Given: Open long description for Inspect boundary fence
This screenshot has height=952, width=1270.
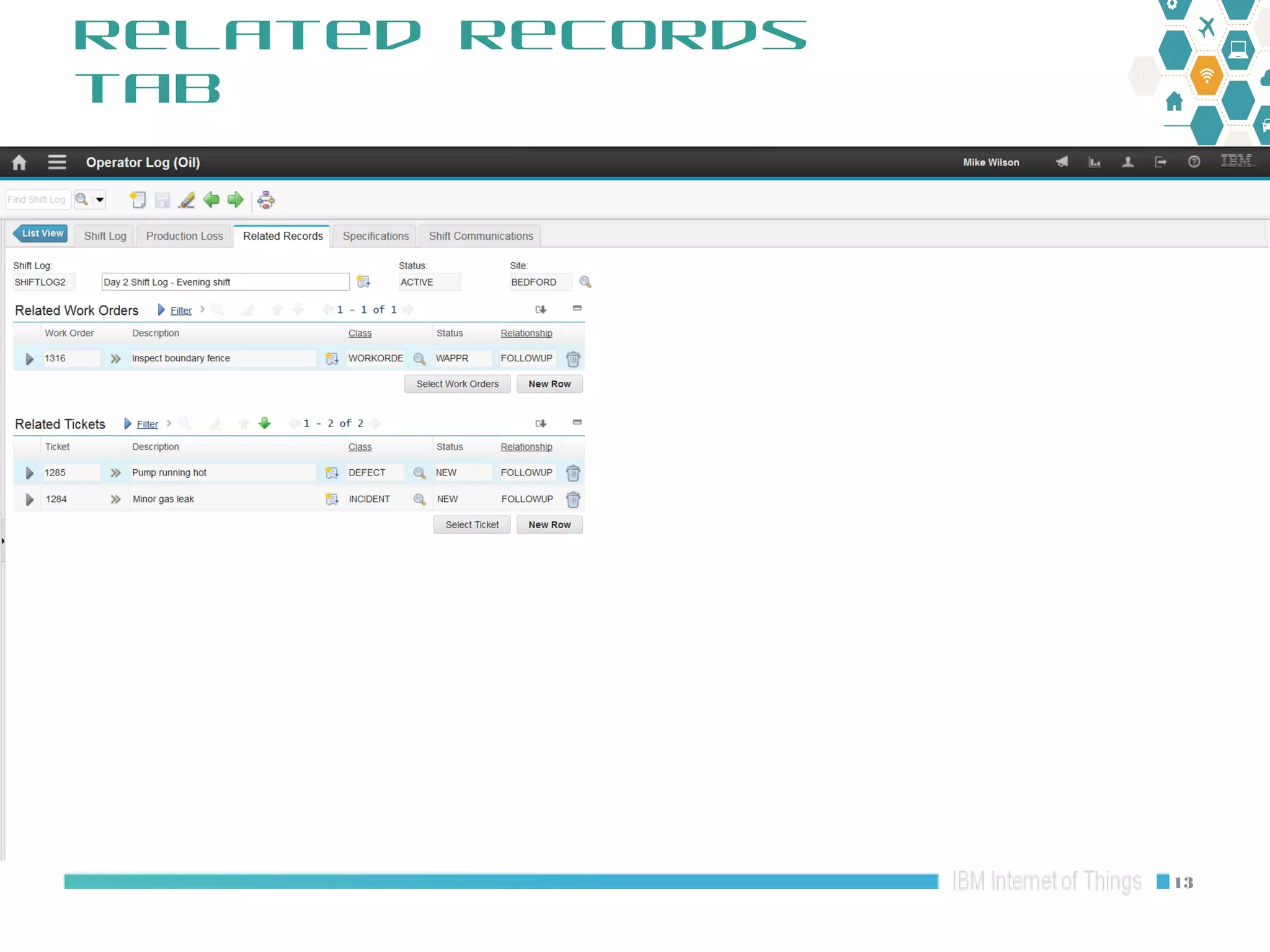Looking at the screenshot, I should [332, 359].
